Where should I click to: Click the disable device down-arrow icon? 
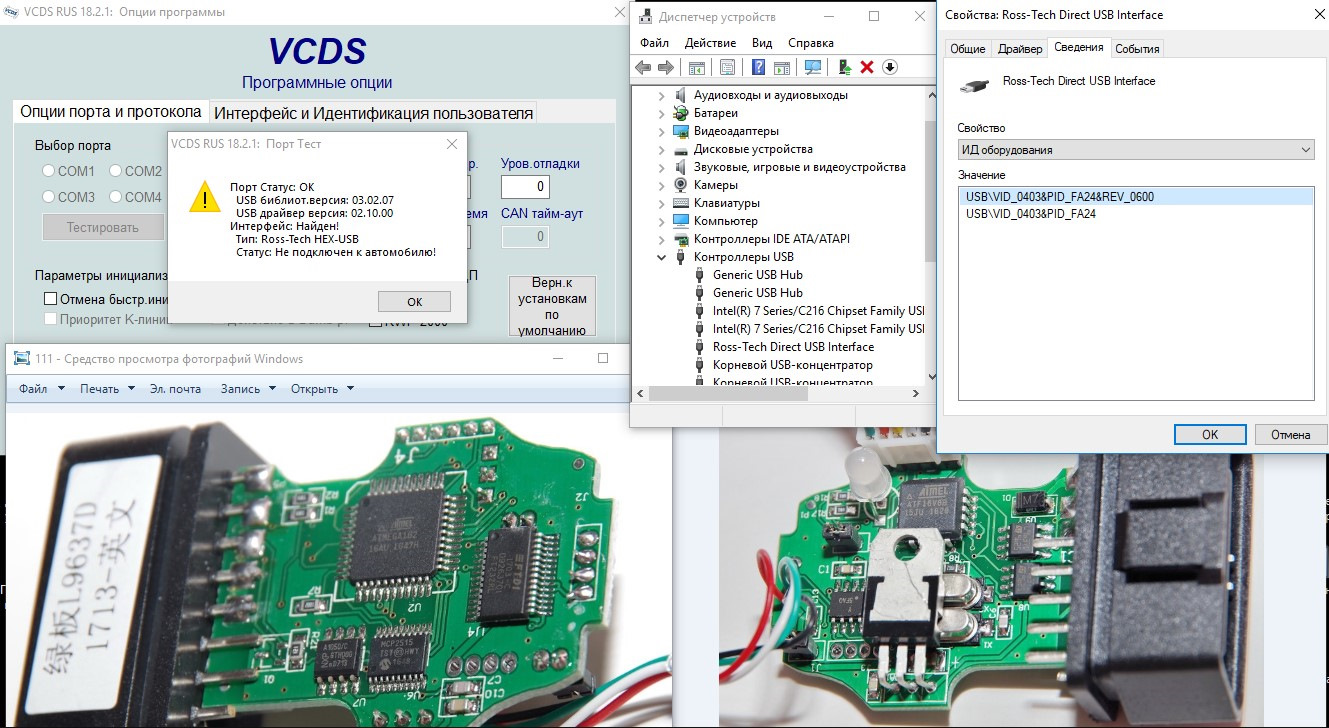(889, 67)
